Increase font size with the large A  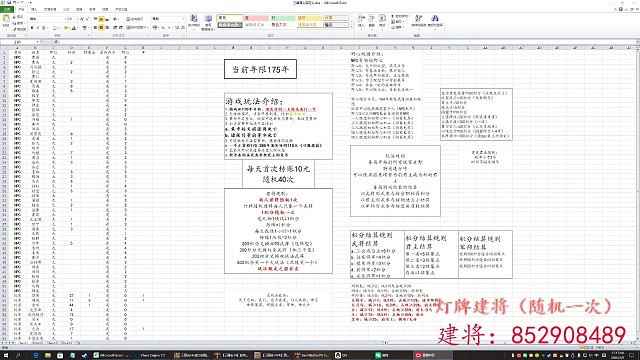[82, 19]
